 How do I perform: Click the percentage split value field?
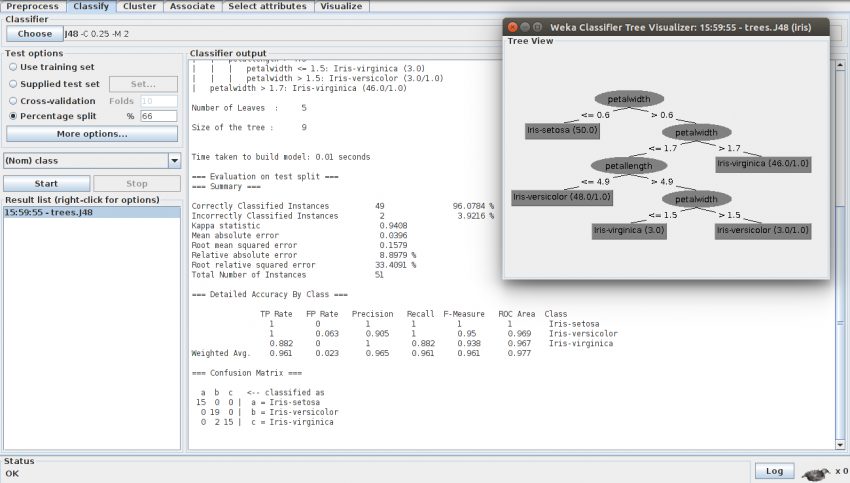tap(158, 117)
